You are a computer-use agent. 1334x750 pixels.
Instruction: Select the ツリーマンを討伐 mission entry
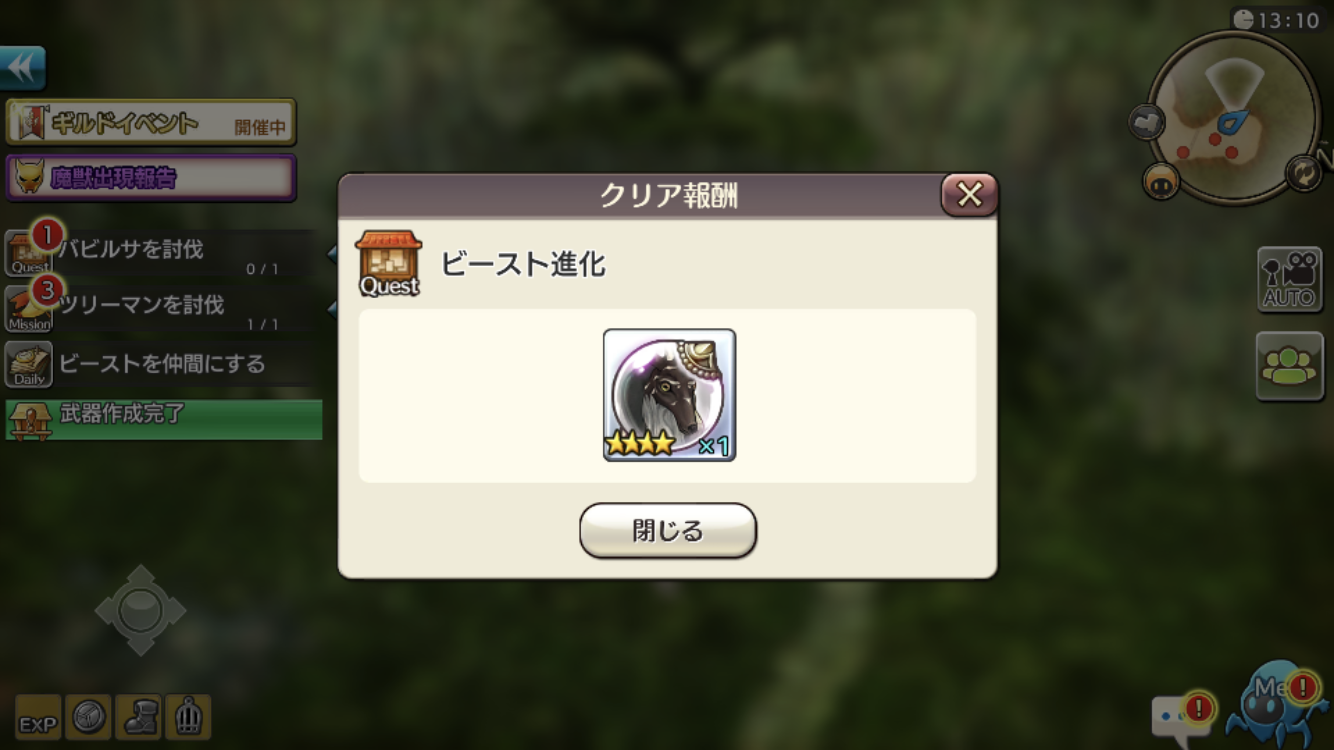[x=162, y=308]
